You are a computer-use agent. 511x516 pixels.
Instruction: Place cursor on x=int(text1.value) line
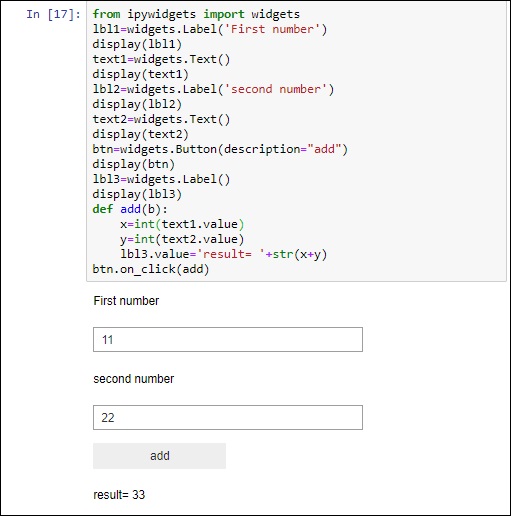click(182, 224)
